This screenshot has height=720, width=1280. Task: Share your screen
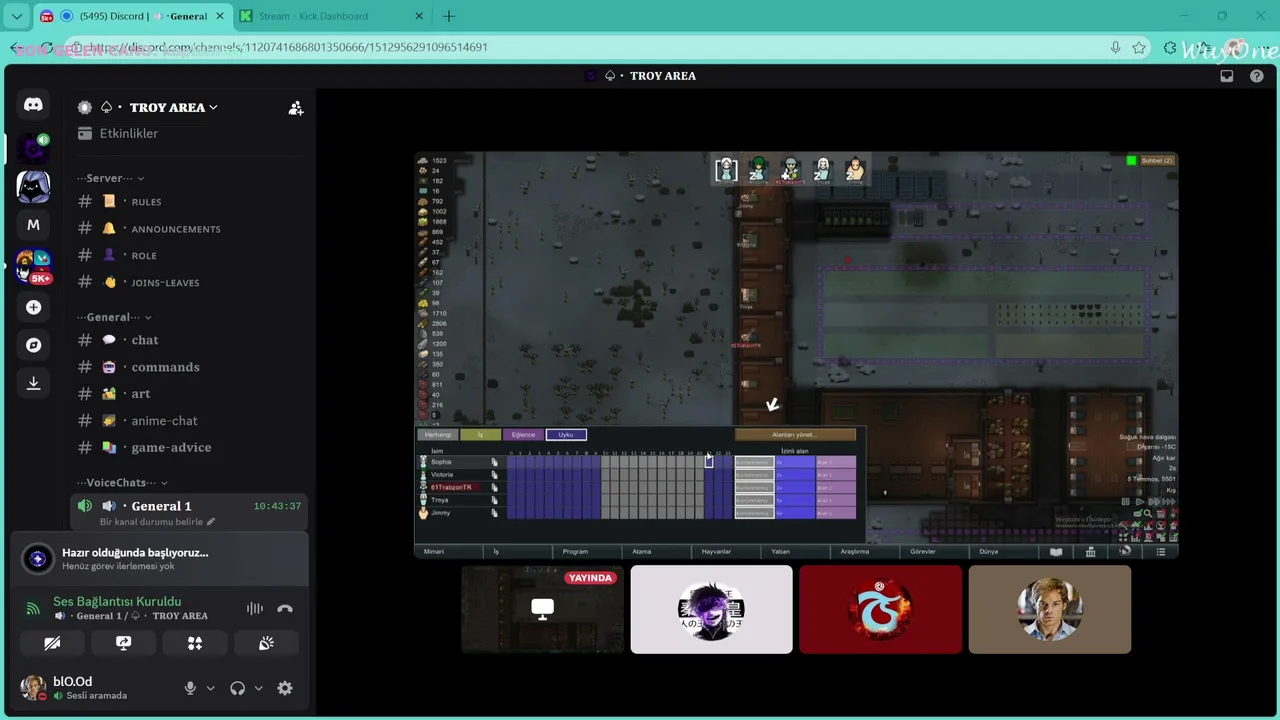tap(123, 644)
